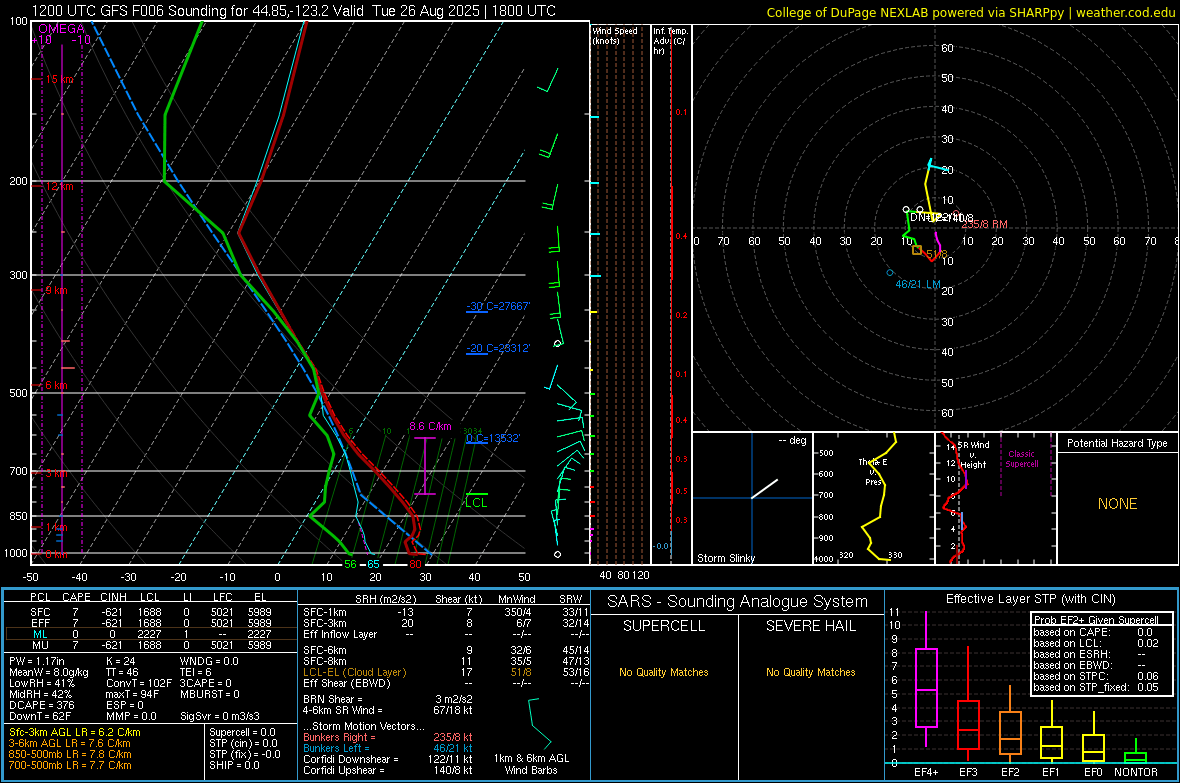1180x783 pixels.
Task: Select the Eff Shear (EBWD) row
Action: (x=446, y=684)
